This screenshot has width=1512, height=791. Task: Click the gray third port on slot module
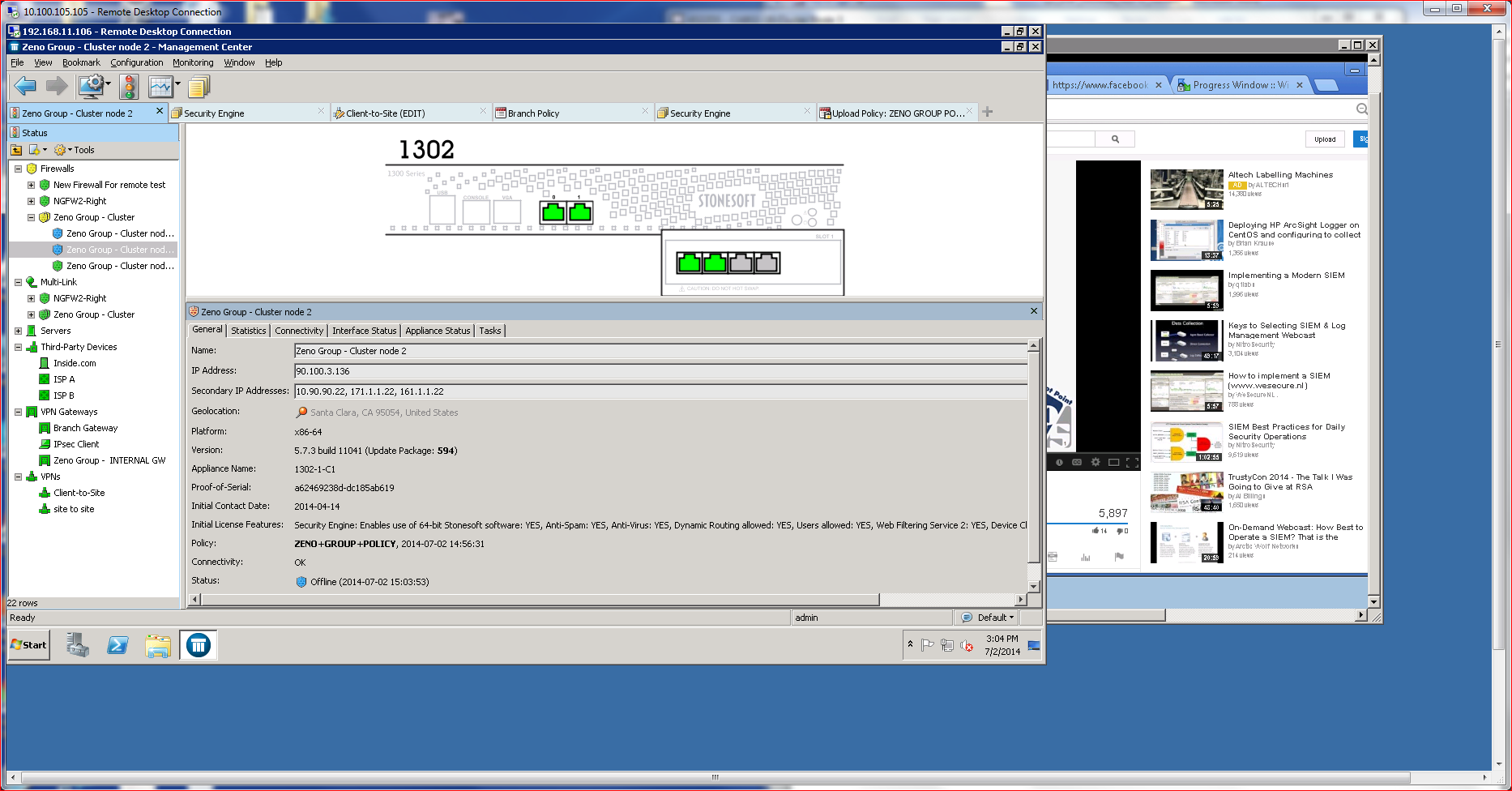click(x=741, y=263)
